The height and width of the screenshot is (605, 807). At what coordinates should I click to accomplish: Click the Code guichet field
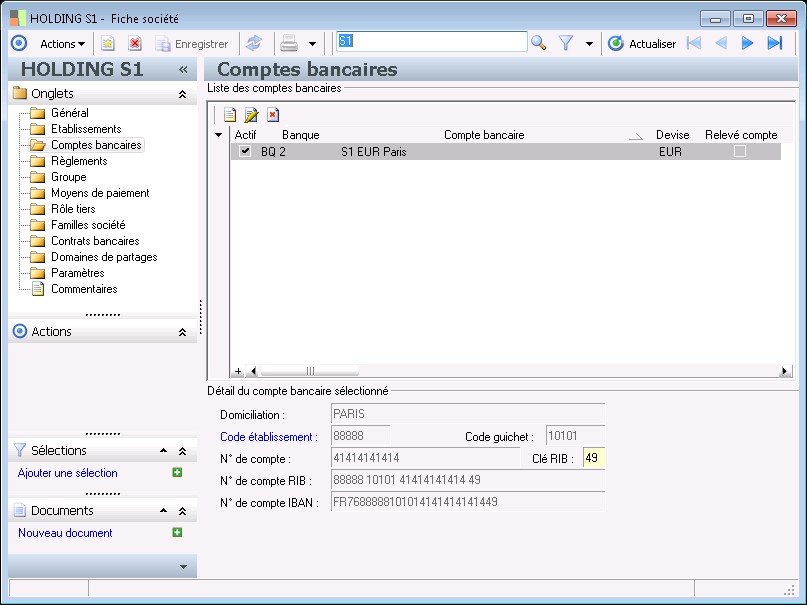coord(575,436)
